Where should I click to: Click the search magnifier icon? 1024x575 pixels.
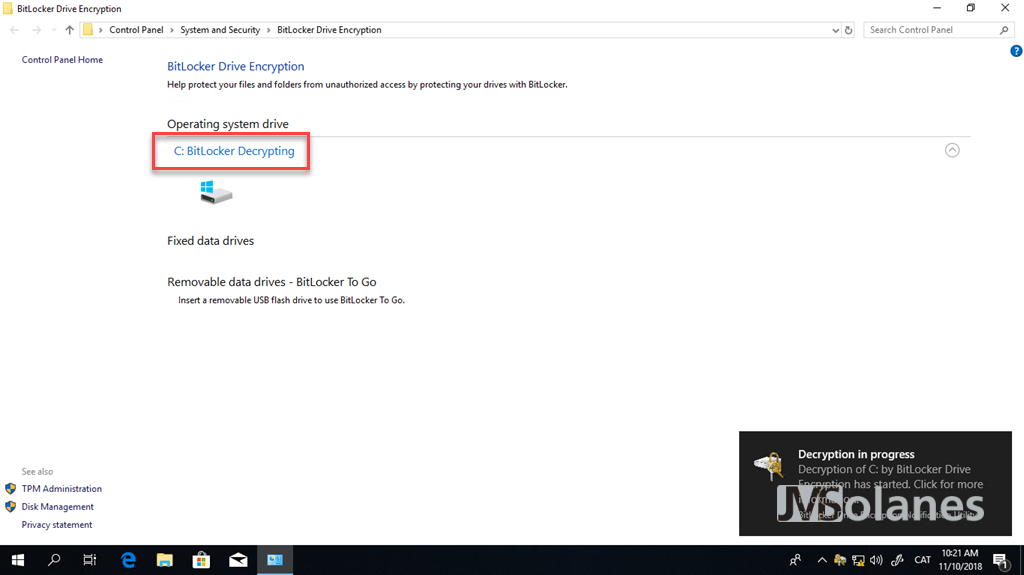click(x=1004, y=30)
